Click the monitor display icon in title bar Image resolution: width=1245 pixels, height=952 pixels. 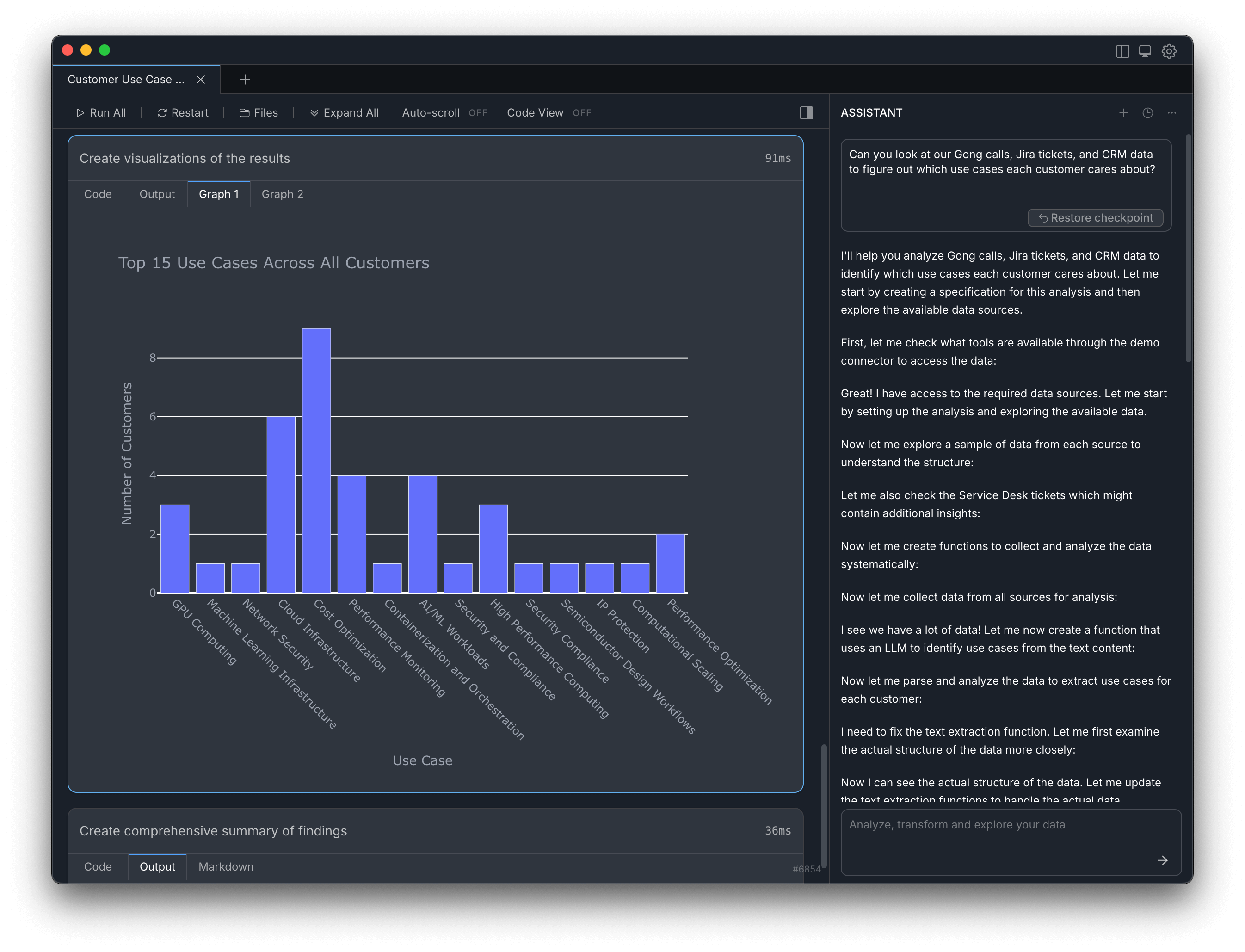pyautogui.click(x=1145, y=51)
